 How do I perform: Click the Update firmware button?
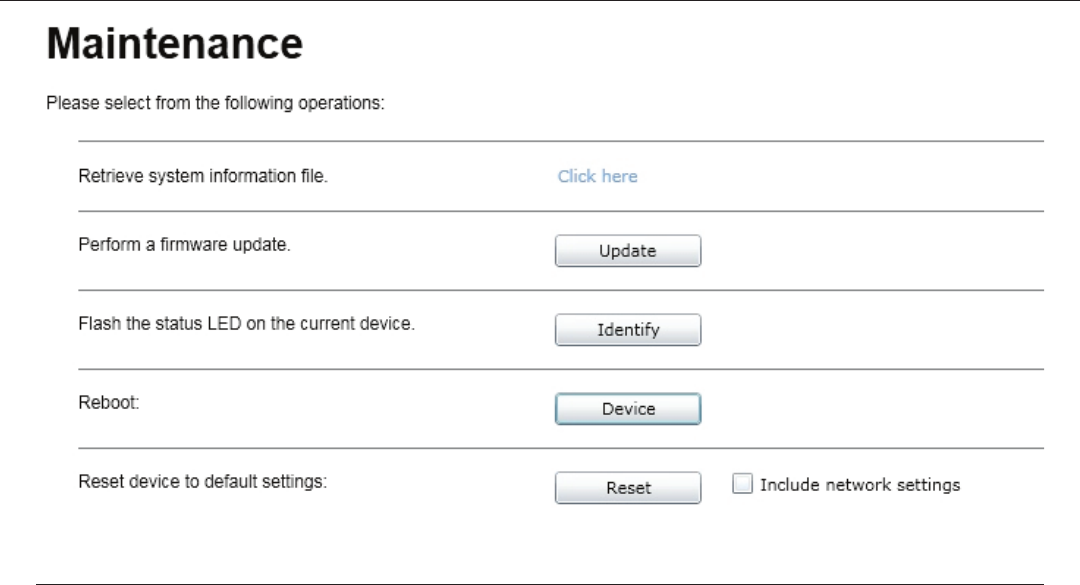pos(627,251)
